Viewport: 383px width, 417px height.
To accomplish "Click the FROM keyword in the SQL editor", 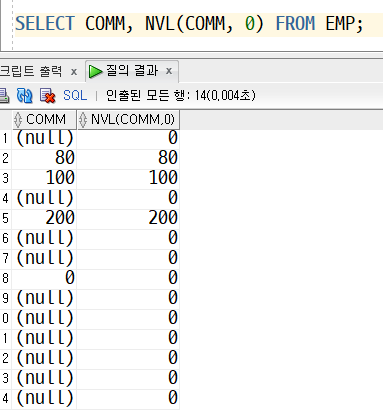I will point(295,24).
